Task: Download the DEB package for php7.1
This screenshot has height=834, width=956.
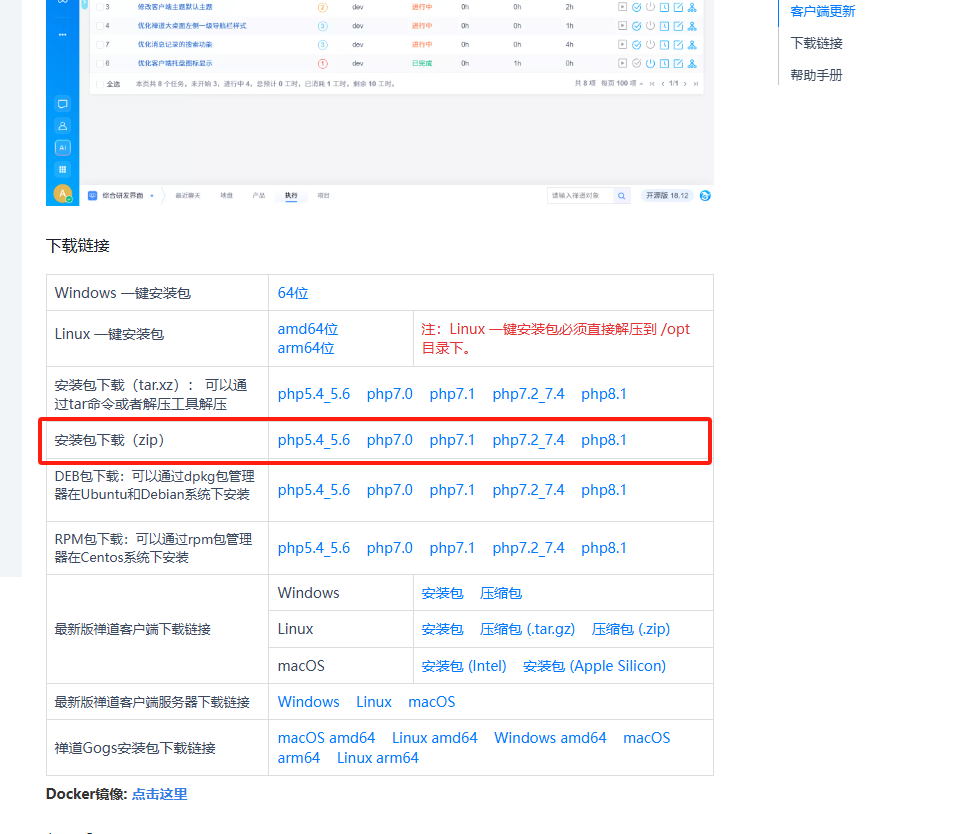Action: coord(452,490)
